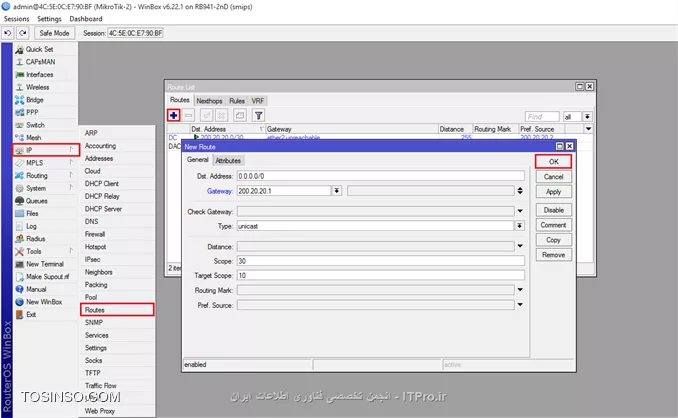Open Wireless in sidebar
Screen dimensions: 678x418
pos(45,87)
